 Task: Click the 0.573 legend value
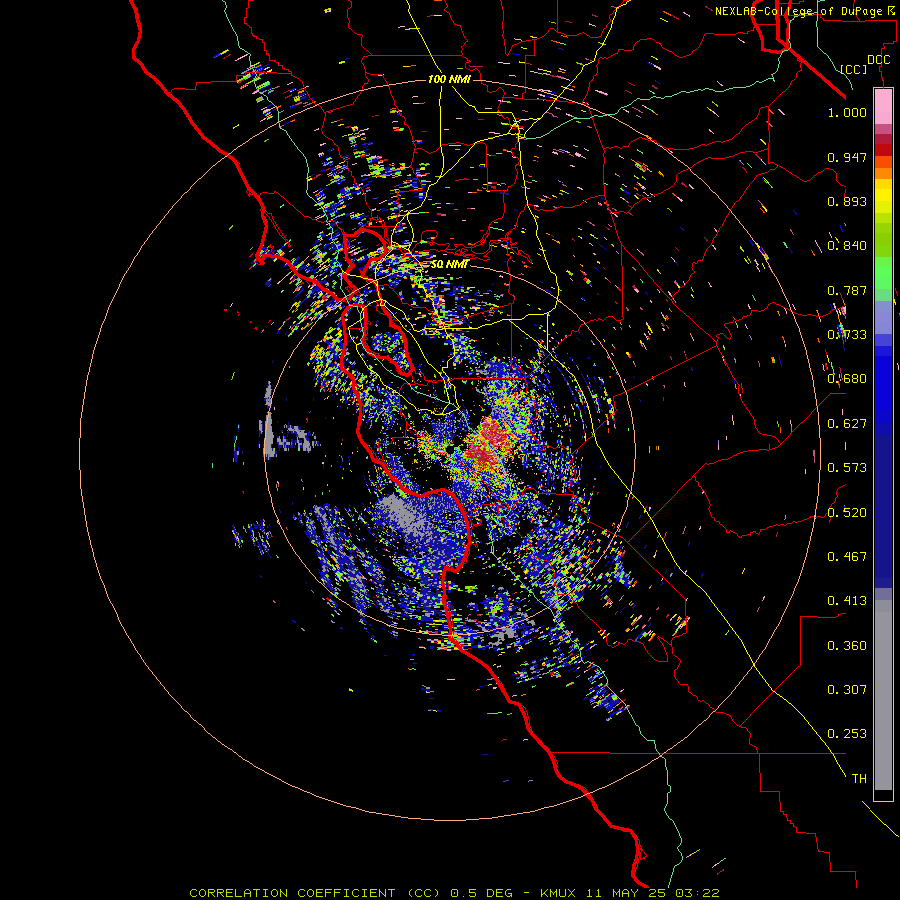(x=847, y=468)
